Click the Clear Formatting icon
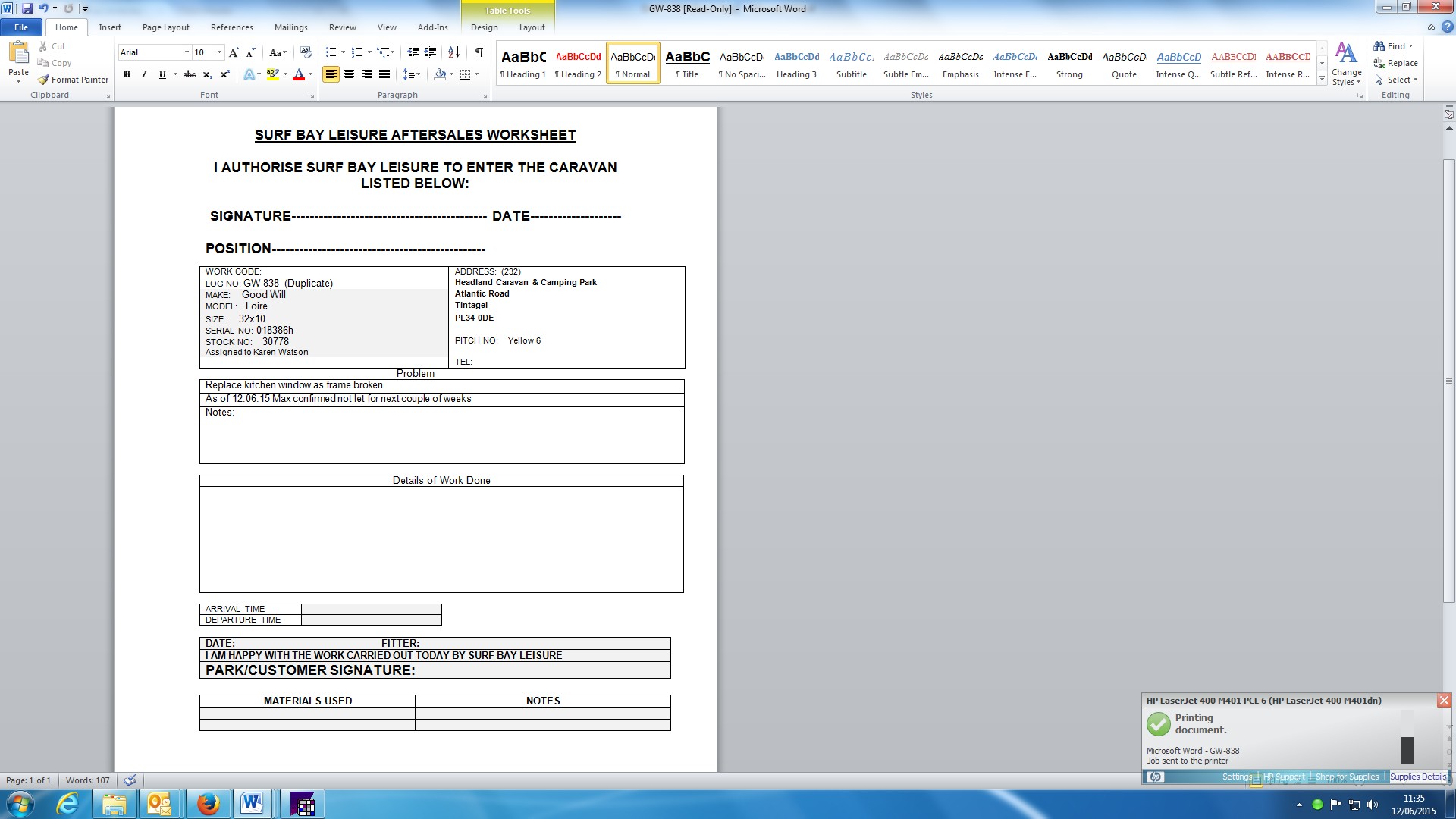Viewport: 1456px width, 819px height. pos(306,52)
